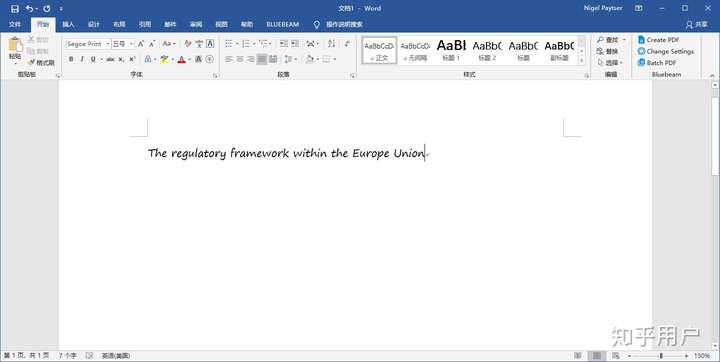720x362 pixels.
Task: Apply superscript formatting
Action: 132,59
